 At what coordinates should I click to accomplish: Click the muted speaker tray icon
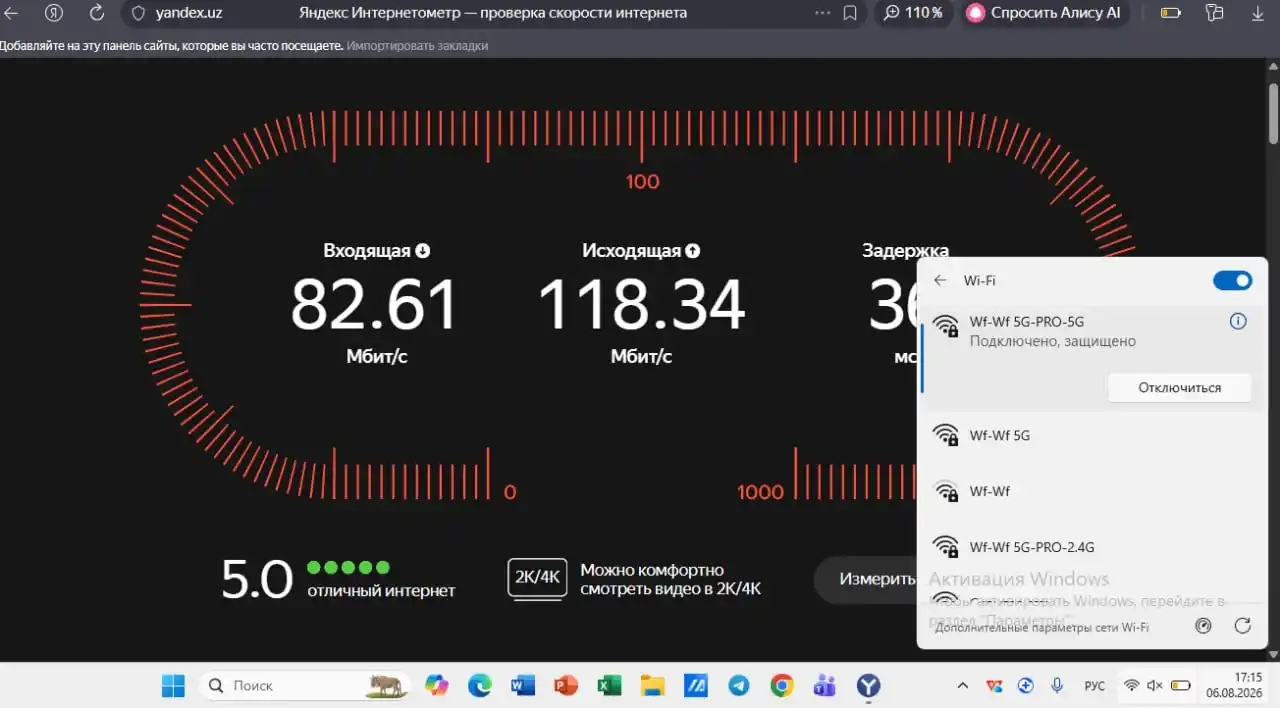click(x=1155, y=685)
